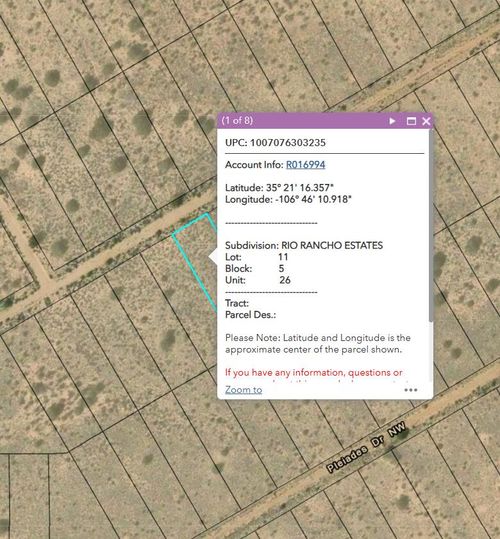Click the Zoom to link
The width and height of the screenshot is (500, 539).
tap(244, 389)
